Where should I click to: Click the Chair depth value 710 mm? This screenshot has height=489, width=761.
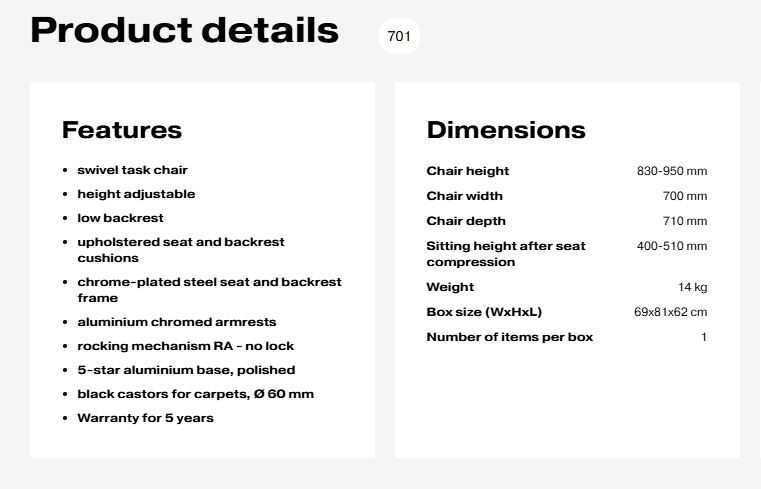point(684,221)
